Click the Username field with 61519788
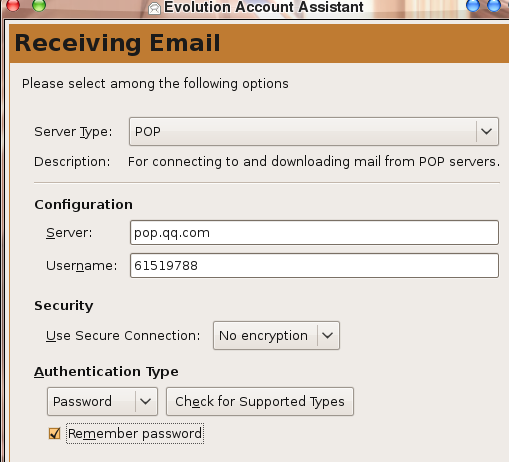 [x=314, y=265]
